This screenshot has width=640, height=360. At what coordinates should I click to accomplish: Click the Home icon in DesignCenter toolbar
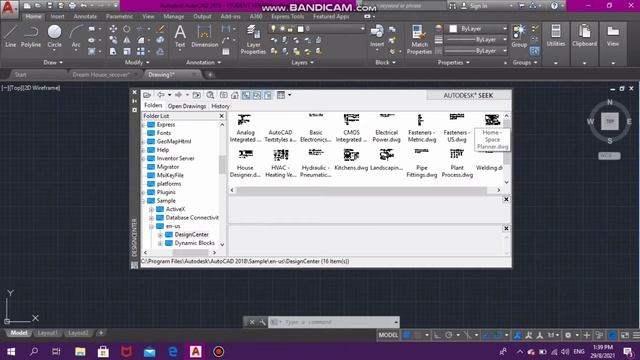[235, 95]
